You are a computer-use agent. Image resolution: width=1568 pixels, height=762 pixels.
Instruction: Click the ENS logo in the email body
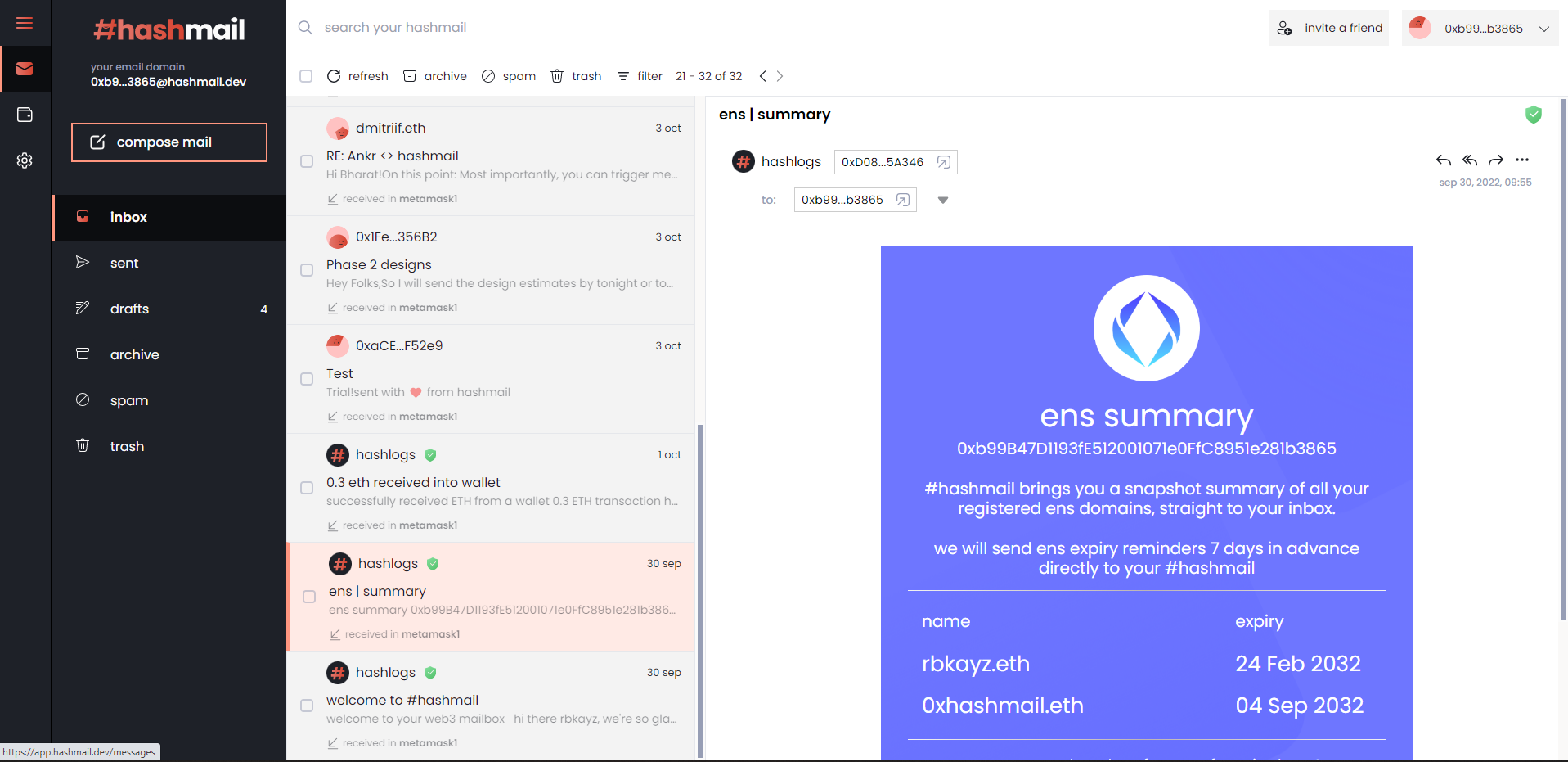pyautogui.click(x=1147, y=328)
